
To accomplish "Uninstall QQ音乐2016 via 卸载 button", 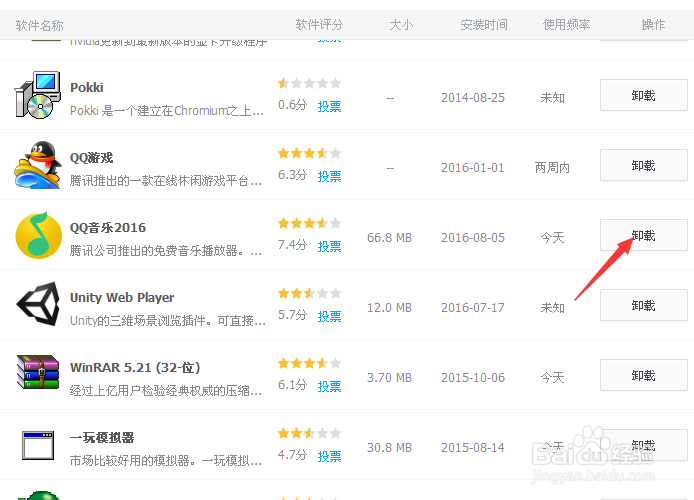I will 643,235.
